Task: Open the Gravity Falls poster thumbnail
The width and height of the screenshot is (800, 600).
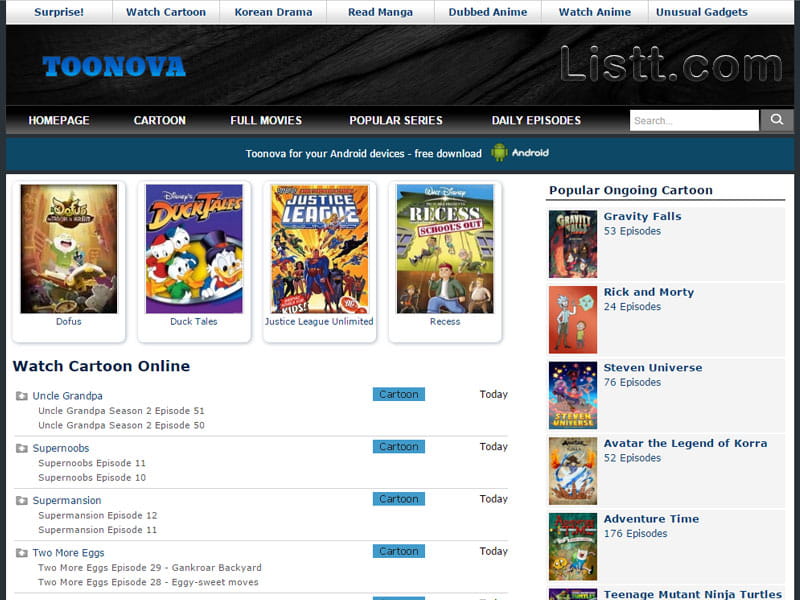Action: coord(572,244)
